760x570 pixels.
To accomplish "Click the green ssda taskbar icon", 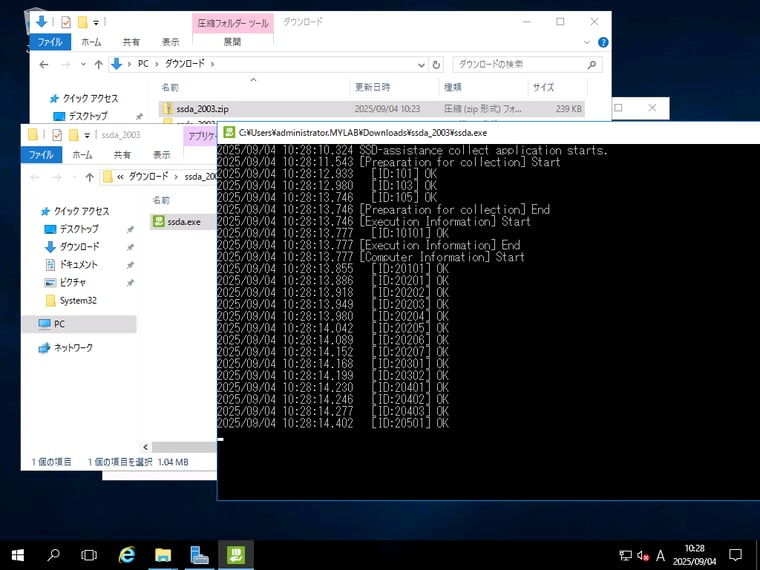I will point(236,554).
